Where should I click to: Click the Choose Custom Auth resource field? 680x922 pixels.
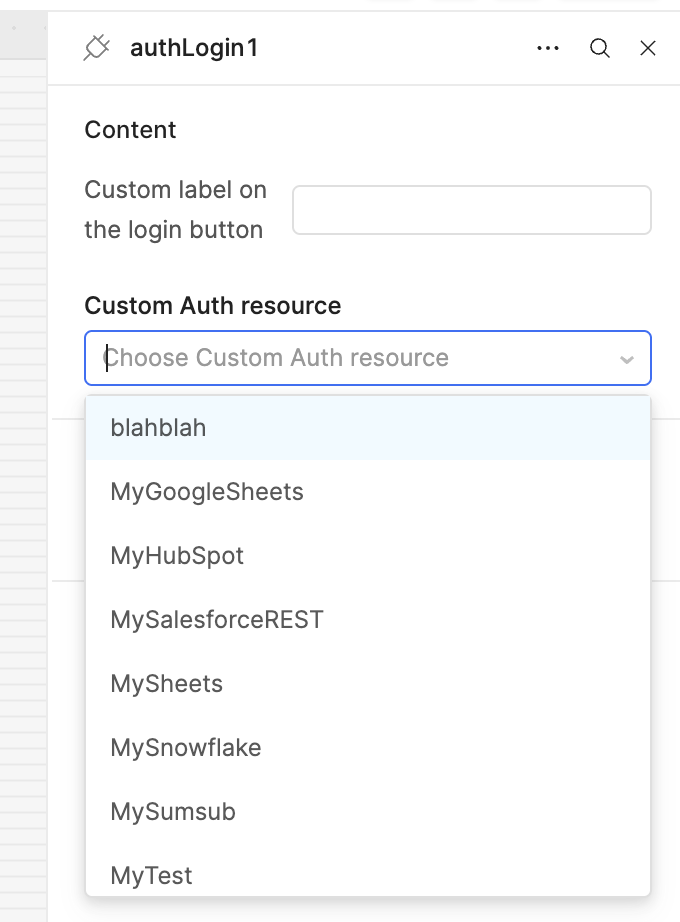point(350,358)
